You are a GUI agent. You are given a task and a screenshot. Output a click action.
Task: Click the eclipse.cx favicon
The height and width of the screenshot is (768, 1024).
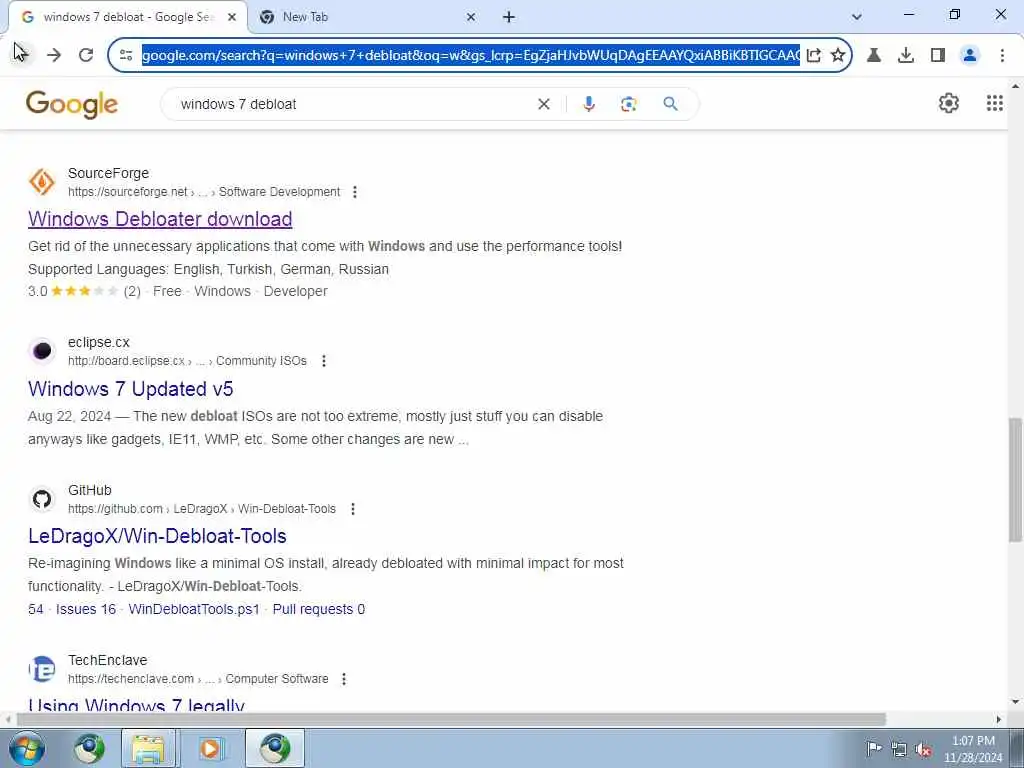tap(42, 351)
